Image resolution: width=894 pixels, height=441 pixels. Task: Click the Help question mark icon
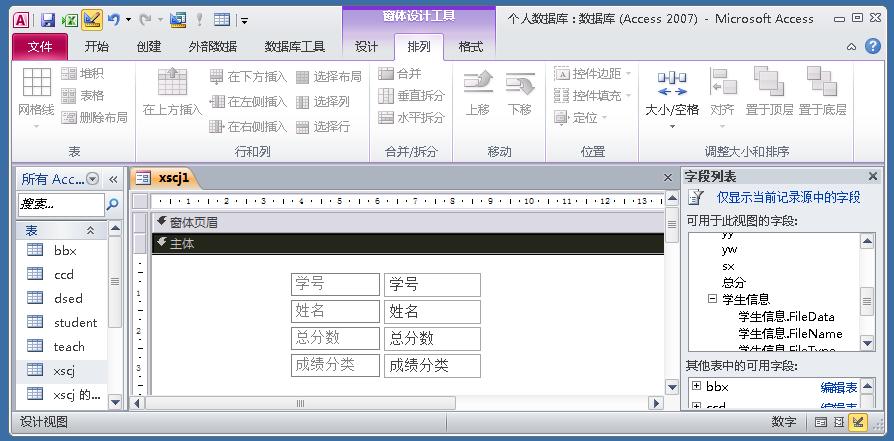873,46
